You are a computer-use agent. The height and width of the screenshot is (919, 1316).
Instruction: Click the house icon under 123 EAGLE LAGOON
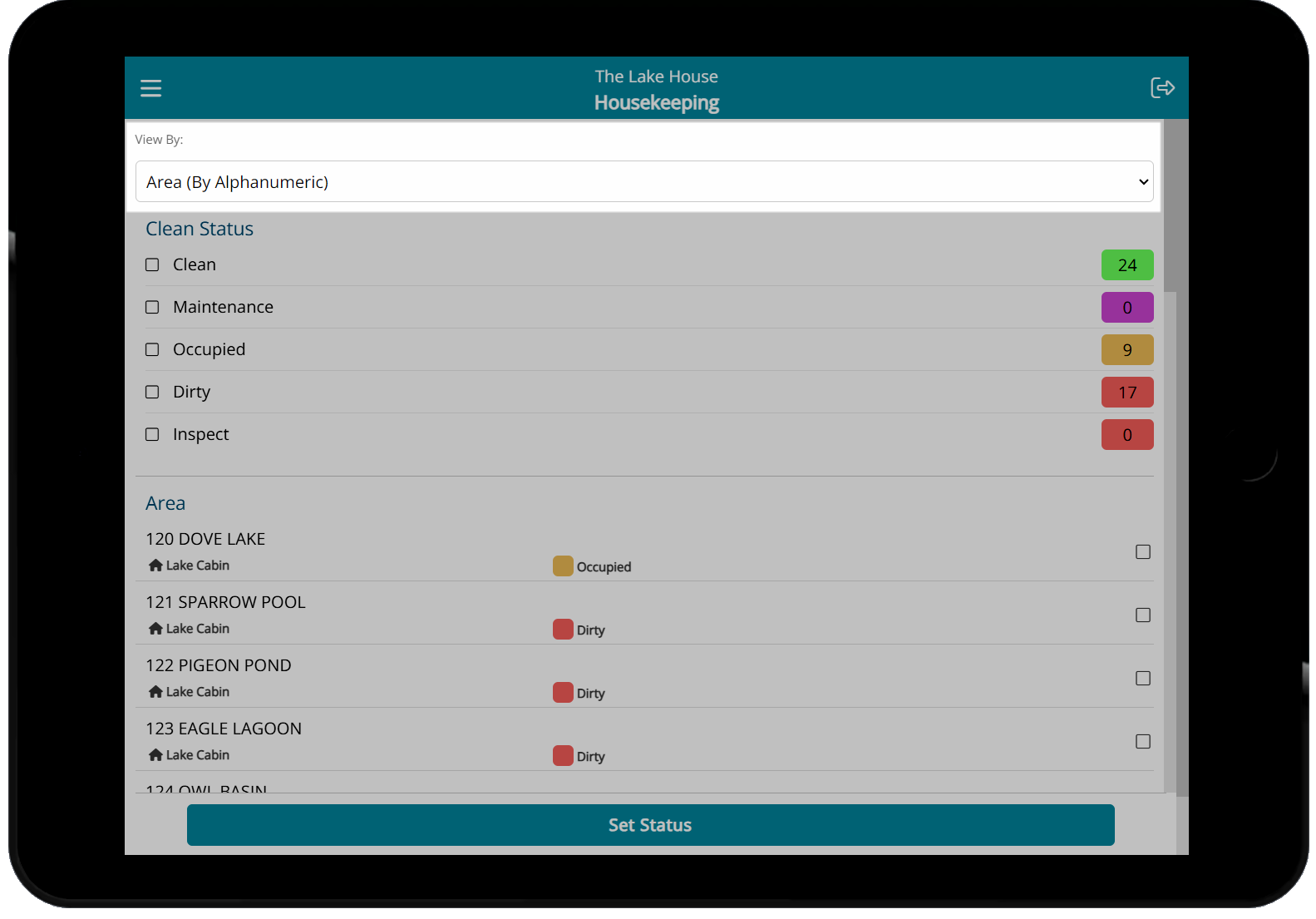[x=155, y=755]
